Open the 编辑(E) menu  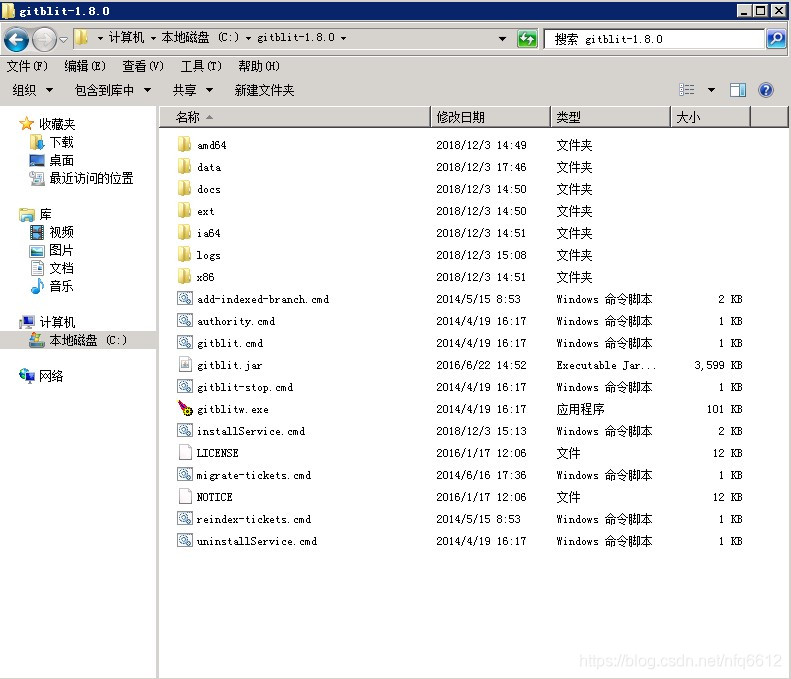click(85, 66)
